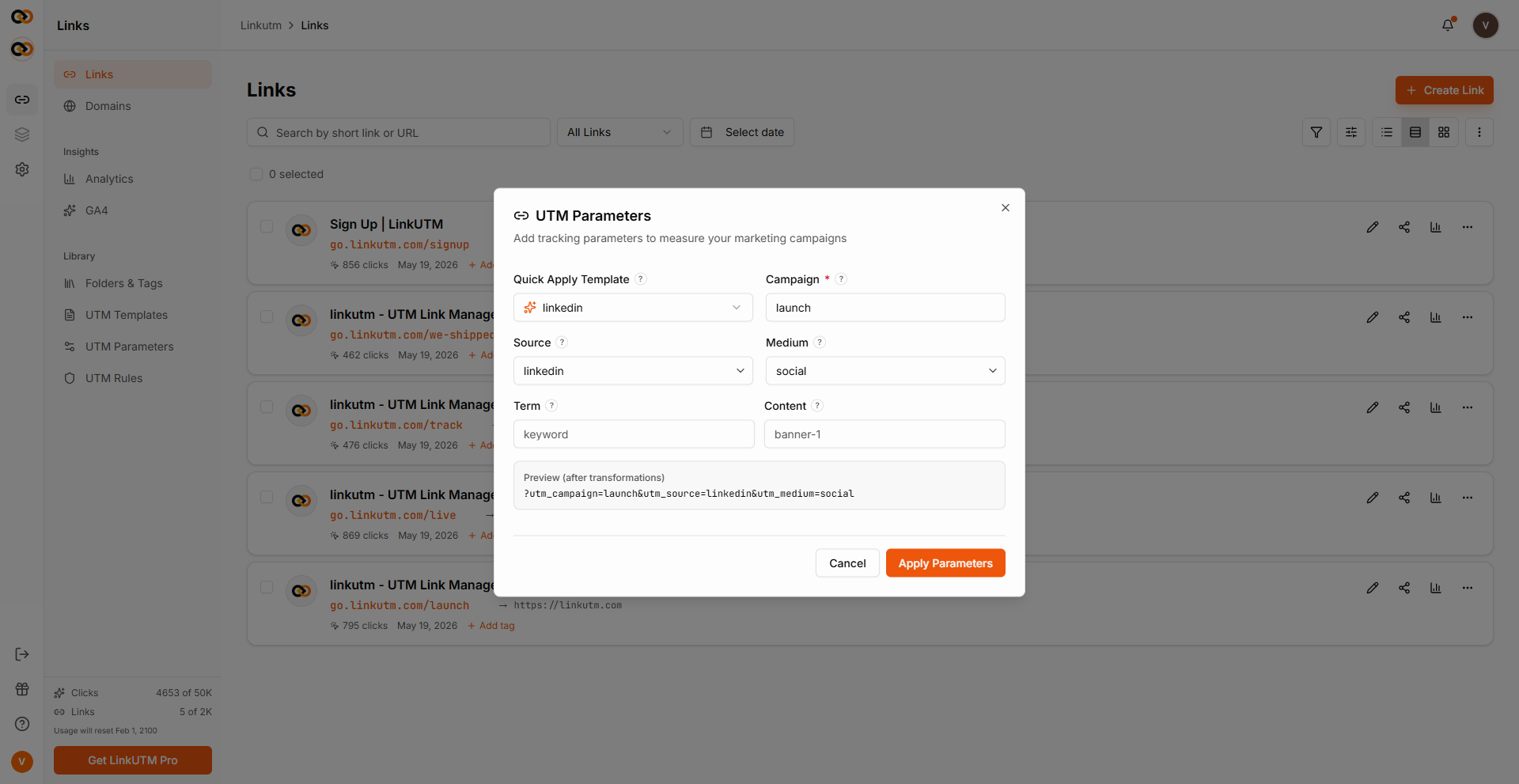Click the Term keyword input field
The height and width of the screenshot is (784, 1519).
coord(634,434)
